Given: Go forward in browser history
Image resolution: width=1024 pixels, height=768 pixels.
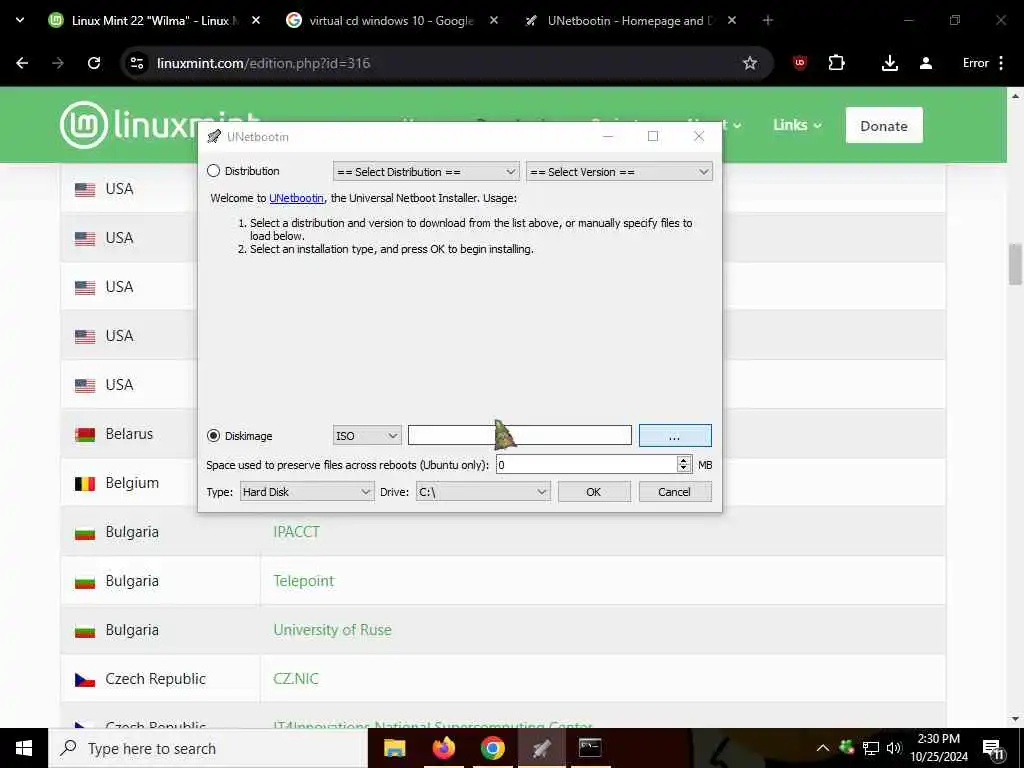Looking at the screenshot, I should [58, 63].
